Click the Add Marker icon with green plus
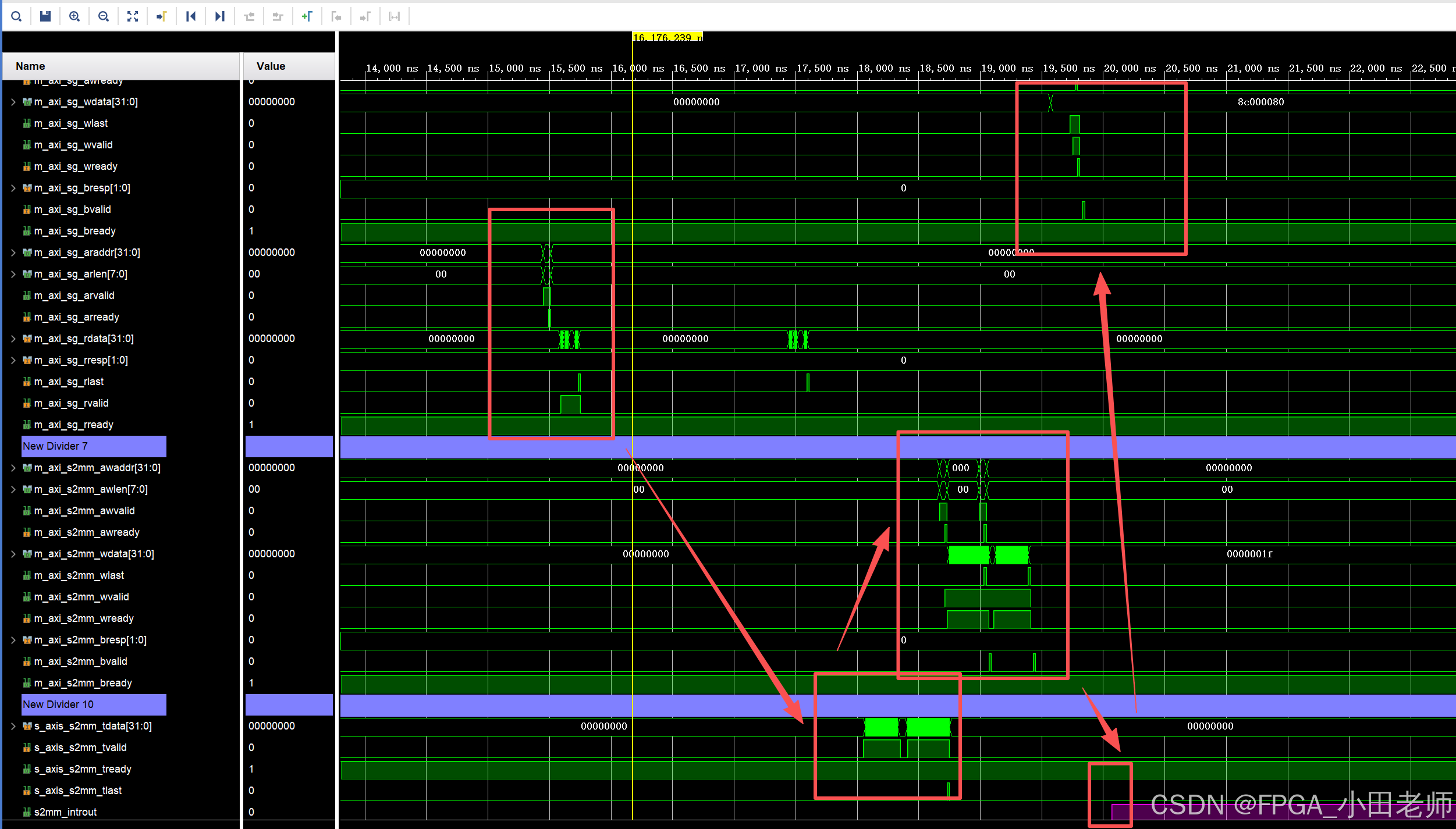Viewport: 1456px width, 829px height. click(x=307, y=16)
